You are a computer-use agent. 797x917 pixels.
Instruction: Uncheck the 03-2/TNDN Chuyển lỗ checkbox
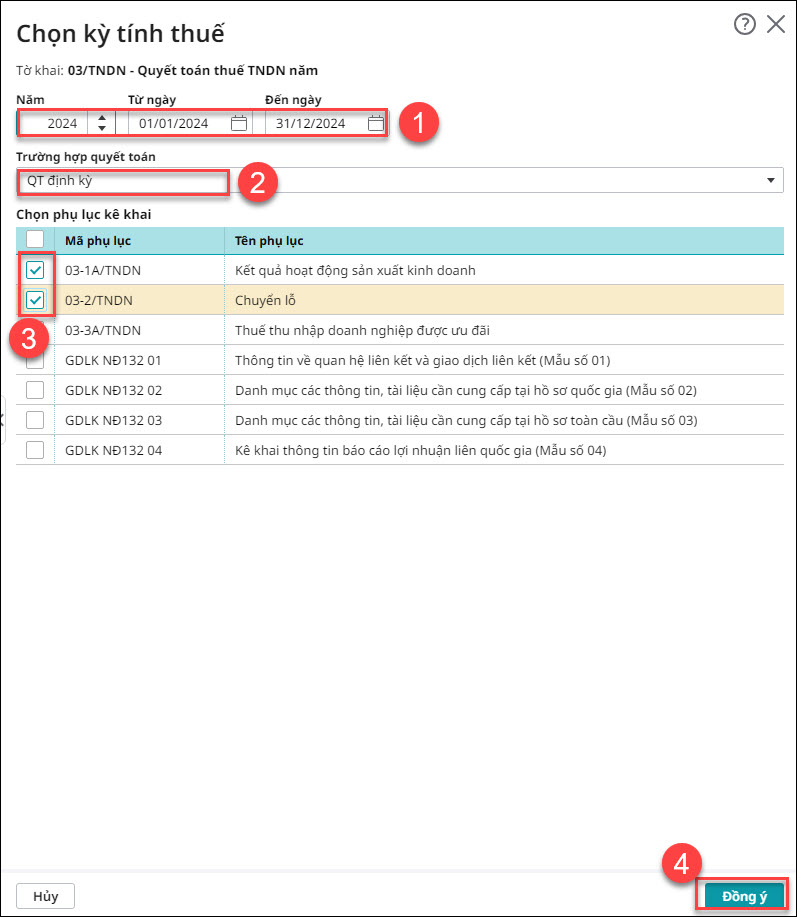35,300
